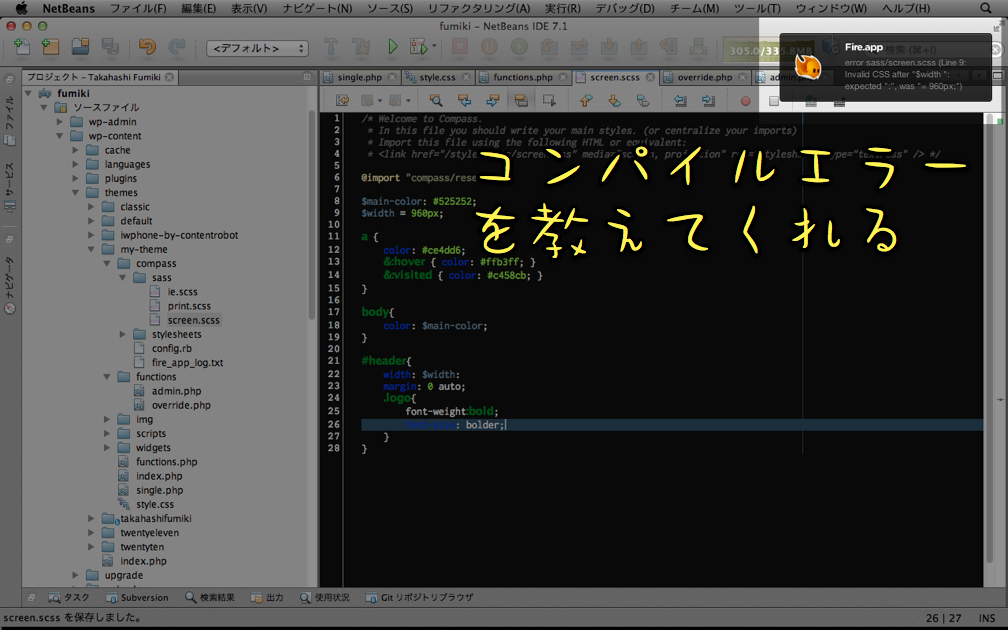Run the project with green play icon

click(x=393, y=47)
